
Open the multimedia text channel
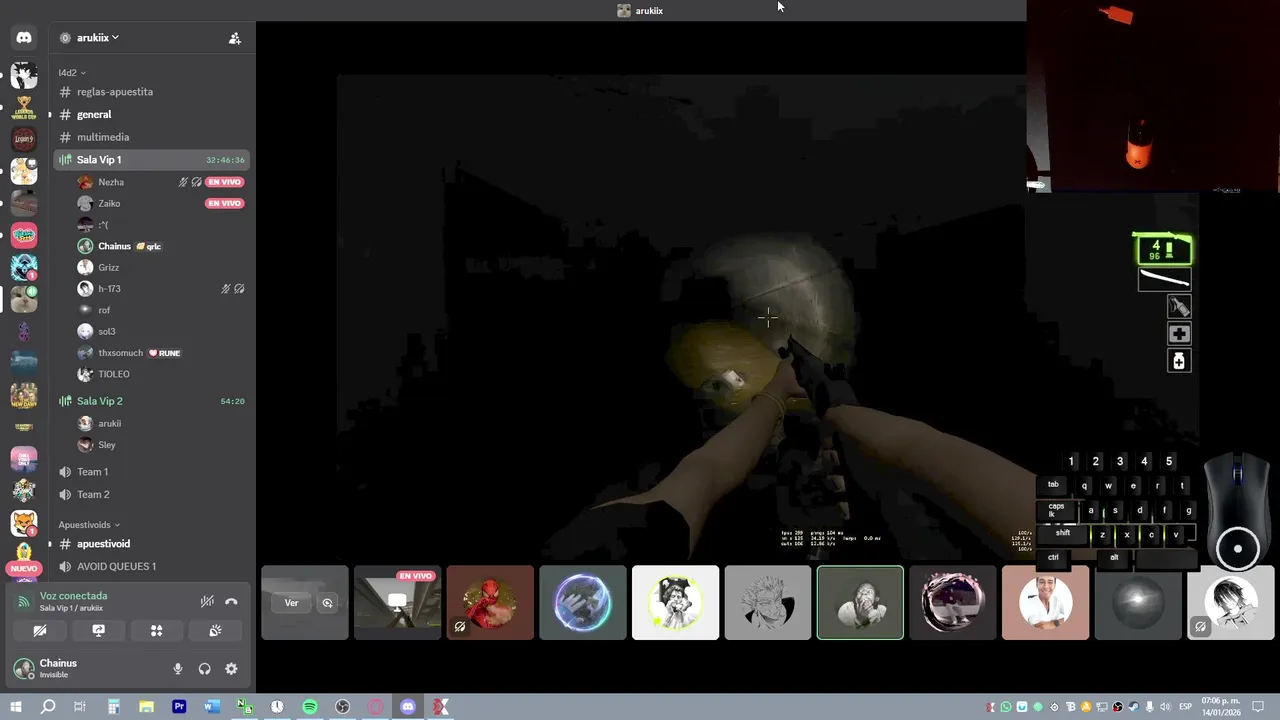(x=150, y=137)
